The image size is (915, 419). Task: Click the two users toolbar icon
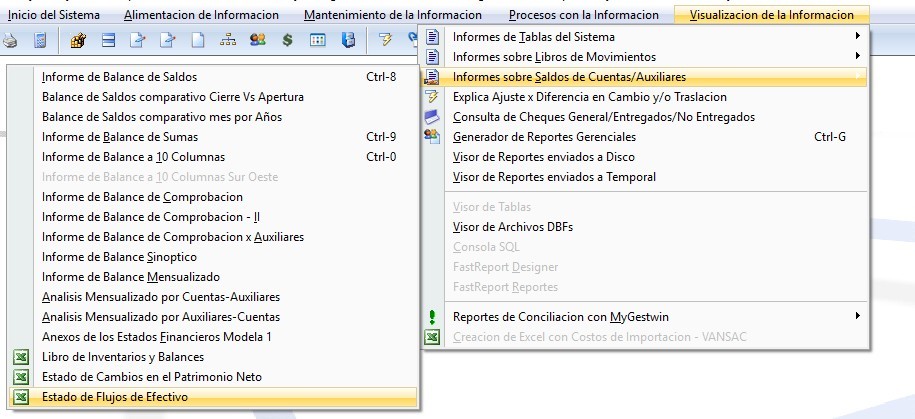point(257,41)
